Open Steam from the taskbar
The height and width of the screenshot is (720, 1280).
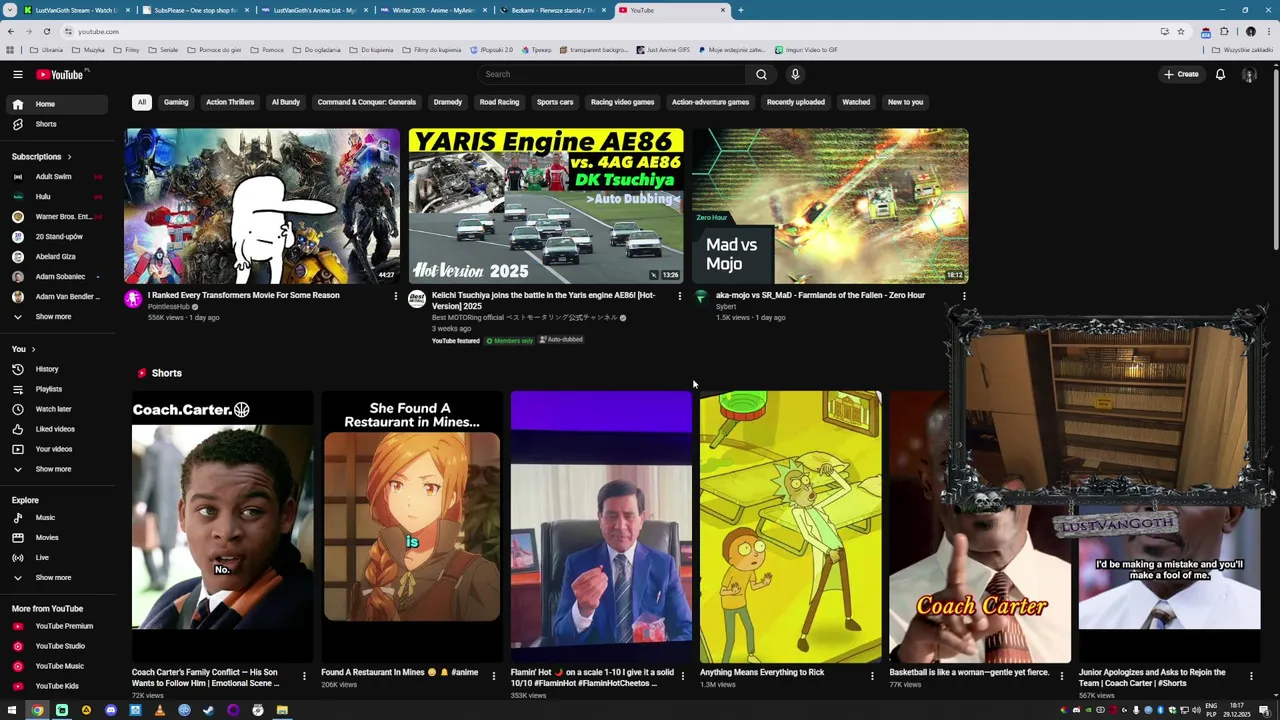(x=208, y=711)
